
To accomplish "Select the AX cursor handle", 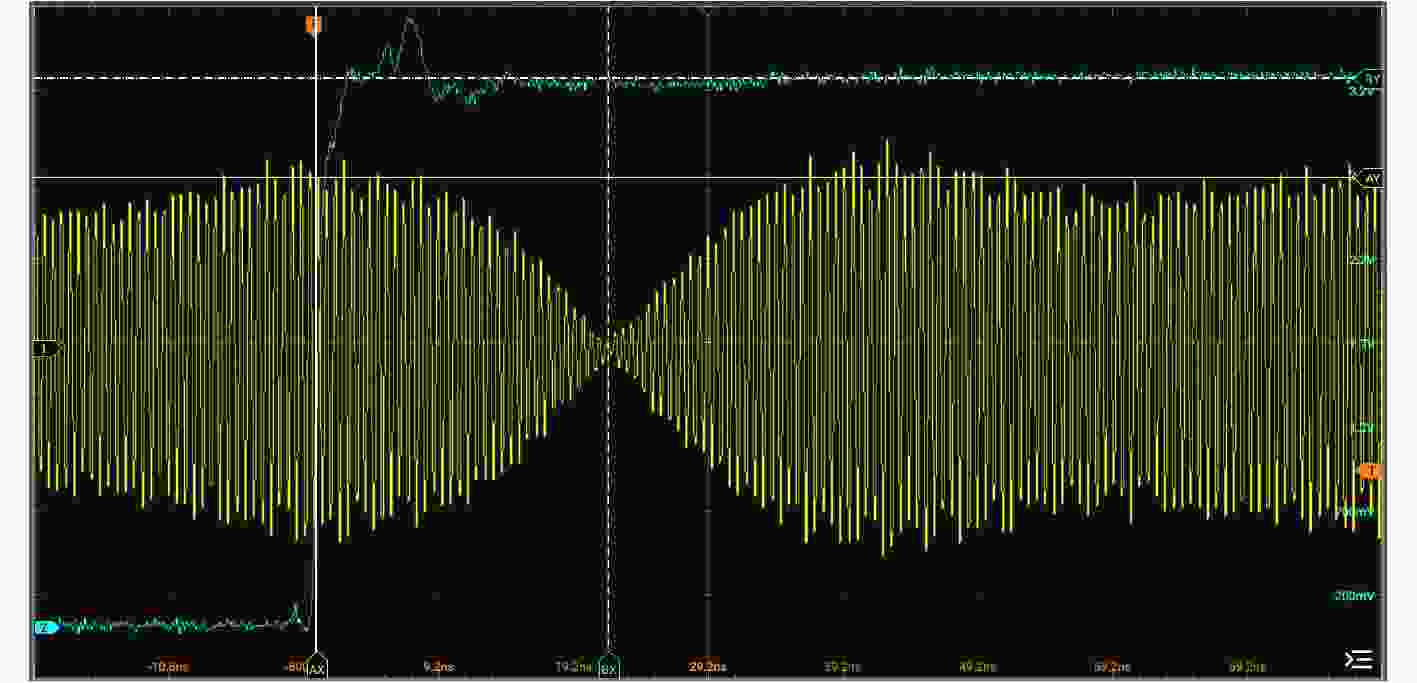I will point(316,668).
